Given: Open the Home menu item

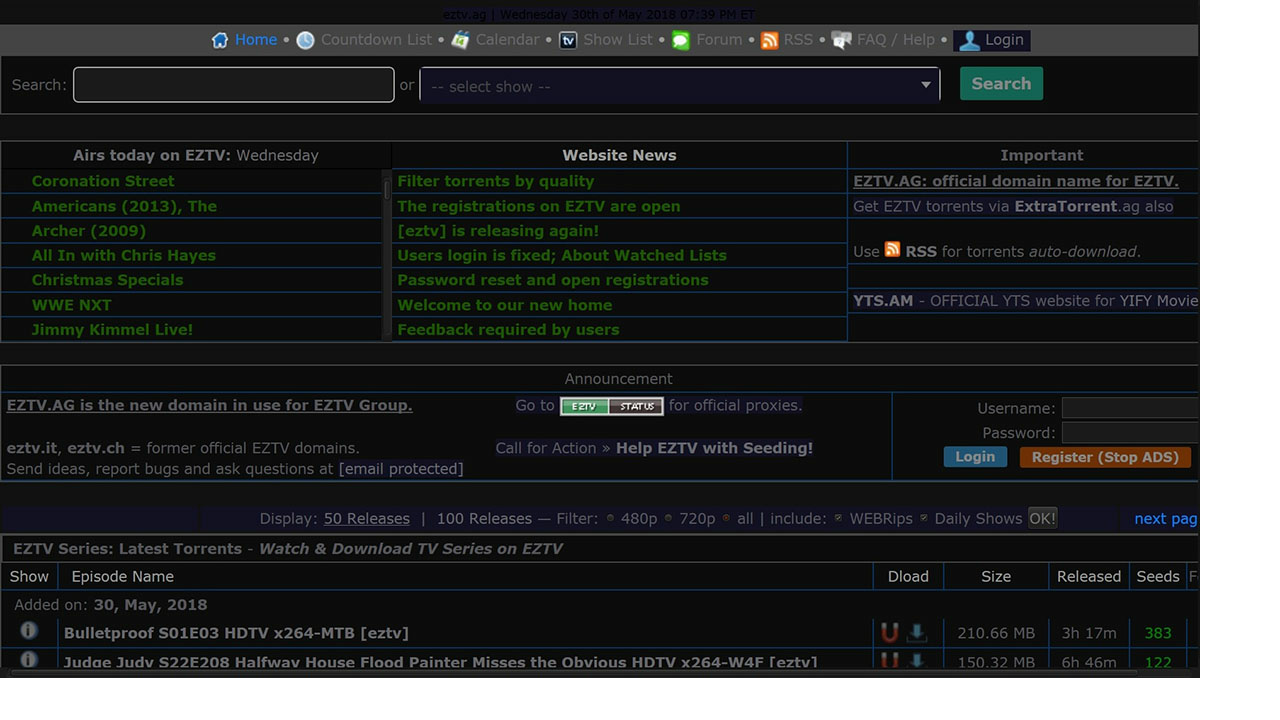Looking at the screenshot, I should (256, 40).
